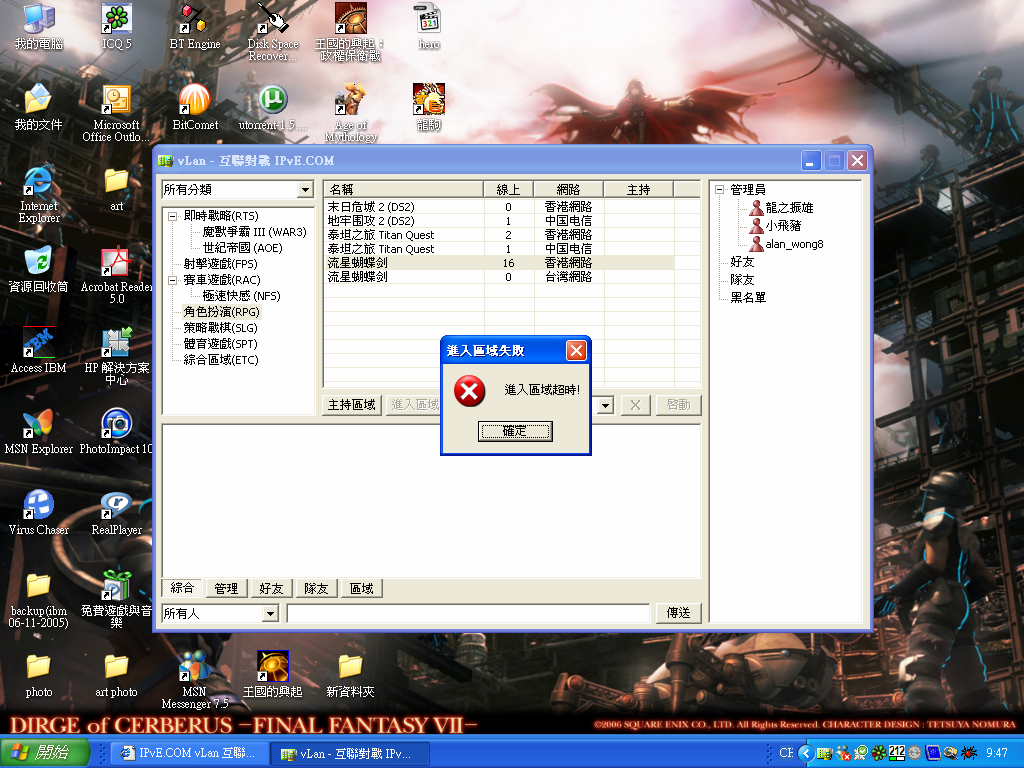Open the Microsoft Office Outlook shortcut
This screenshot has height=768, width=1024.
(116, 112)
